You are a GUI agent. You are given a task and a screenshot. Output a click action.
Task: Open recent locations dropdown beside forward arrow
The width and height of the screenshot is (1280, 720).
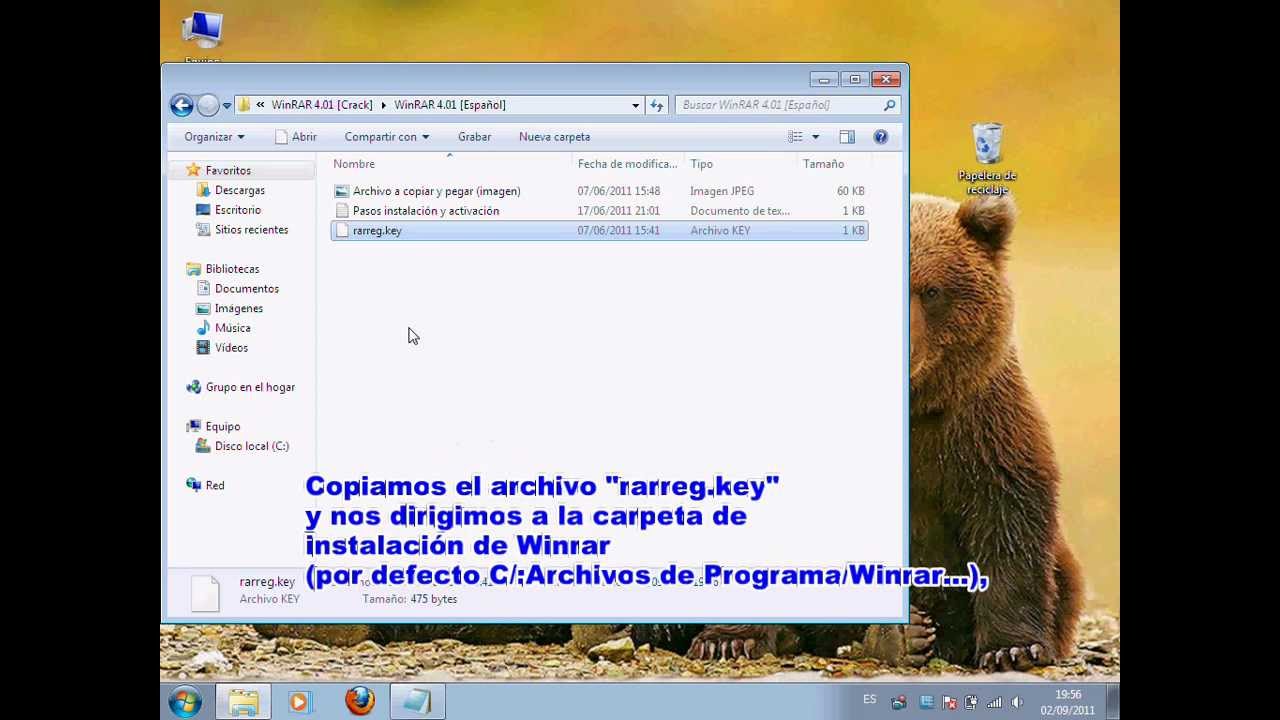pyautogui.click(x=227, y=105)
